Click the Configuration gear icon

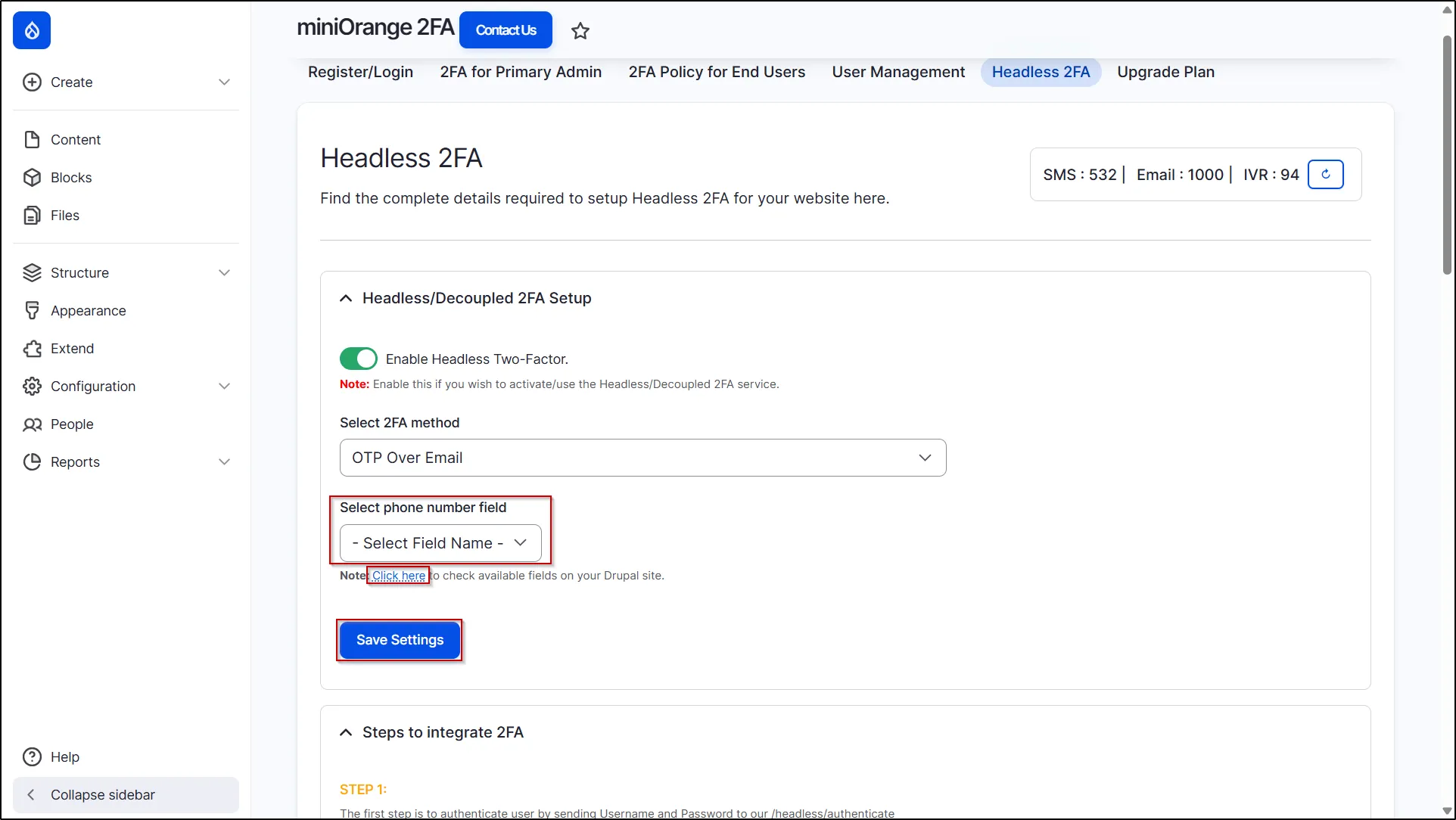pyautogui.click(x=32, y=386)
